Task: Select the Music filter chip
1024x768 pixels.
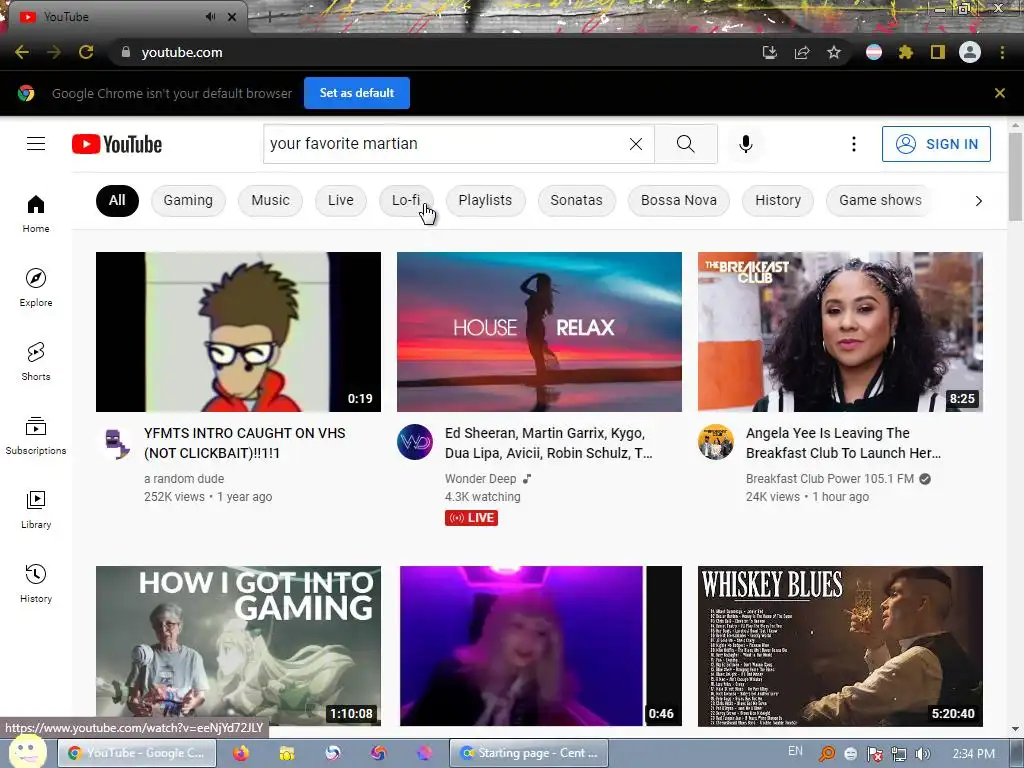Action: point(270,200)
